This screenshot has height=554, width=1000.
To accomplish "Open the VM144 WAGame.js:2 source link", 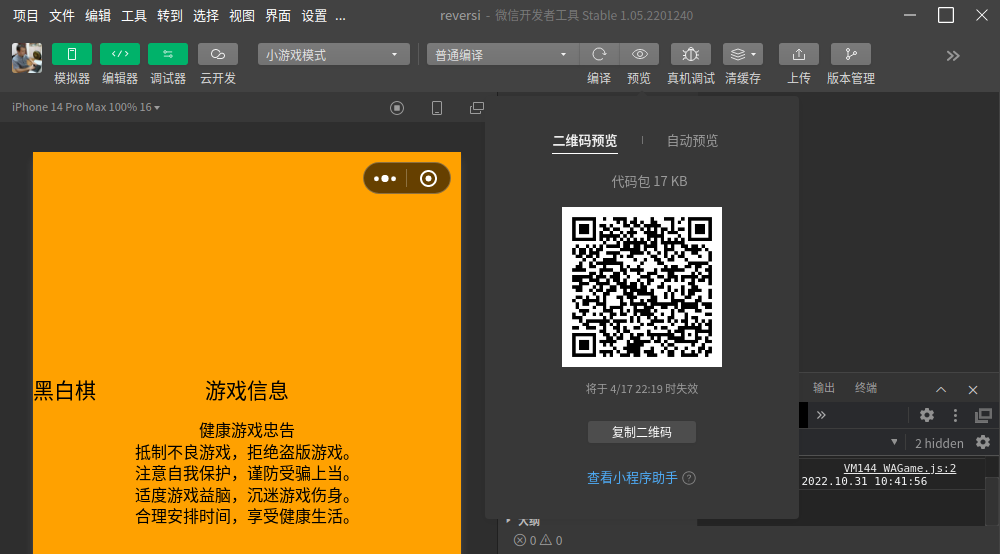I will pos(899,469).
